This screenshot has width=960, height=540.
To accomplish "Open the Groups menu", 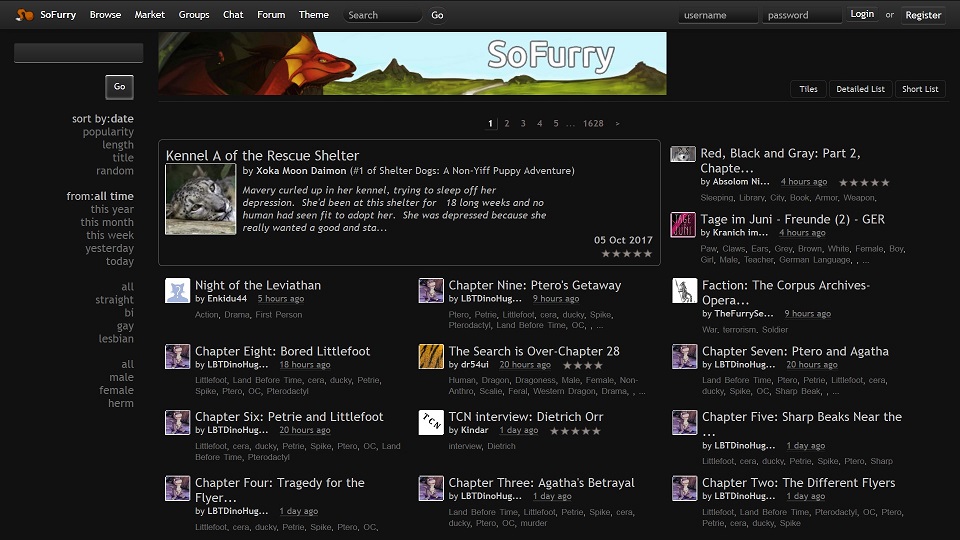I will 193,15.
